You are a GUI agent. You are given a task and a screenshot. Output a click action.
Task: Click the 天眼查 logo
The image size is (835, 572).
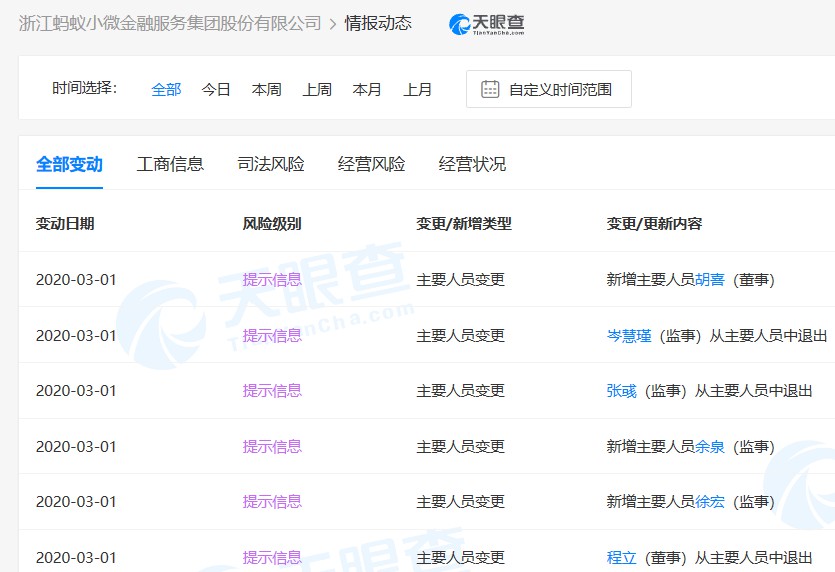(x=487, y=24)
